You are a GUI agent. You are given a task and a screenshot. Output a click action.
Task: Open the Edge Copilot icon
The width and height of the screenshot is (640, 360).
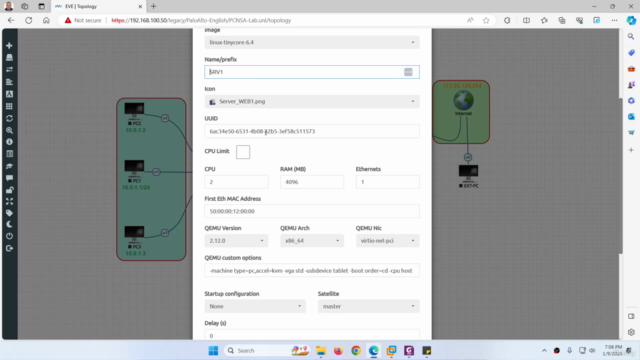click(x=631, y=20)
